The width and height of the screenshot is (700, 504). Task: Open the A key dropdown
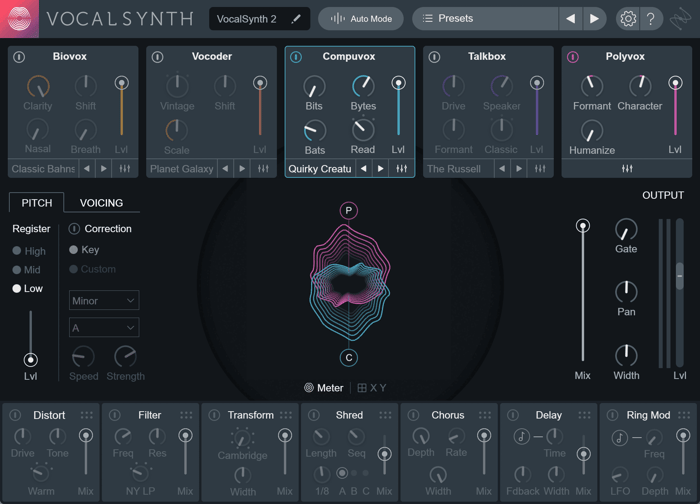tap(104, 328)
